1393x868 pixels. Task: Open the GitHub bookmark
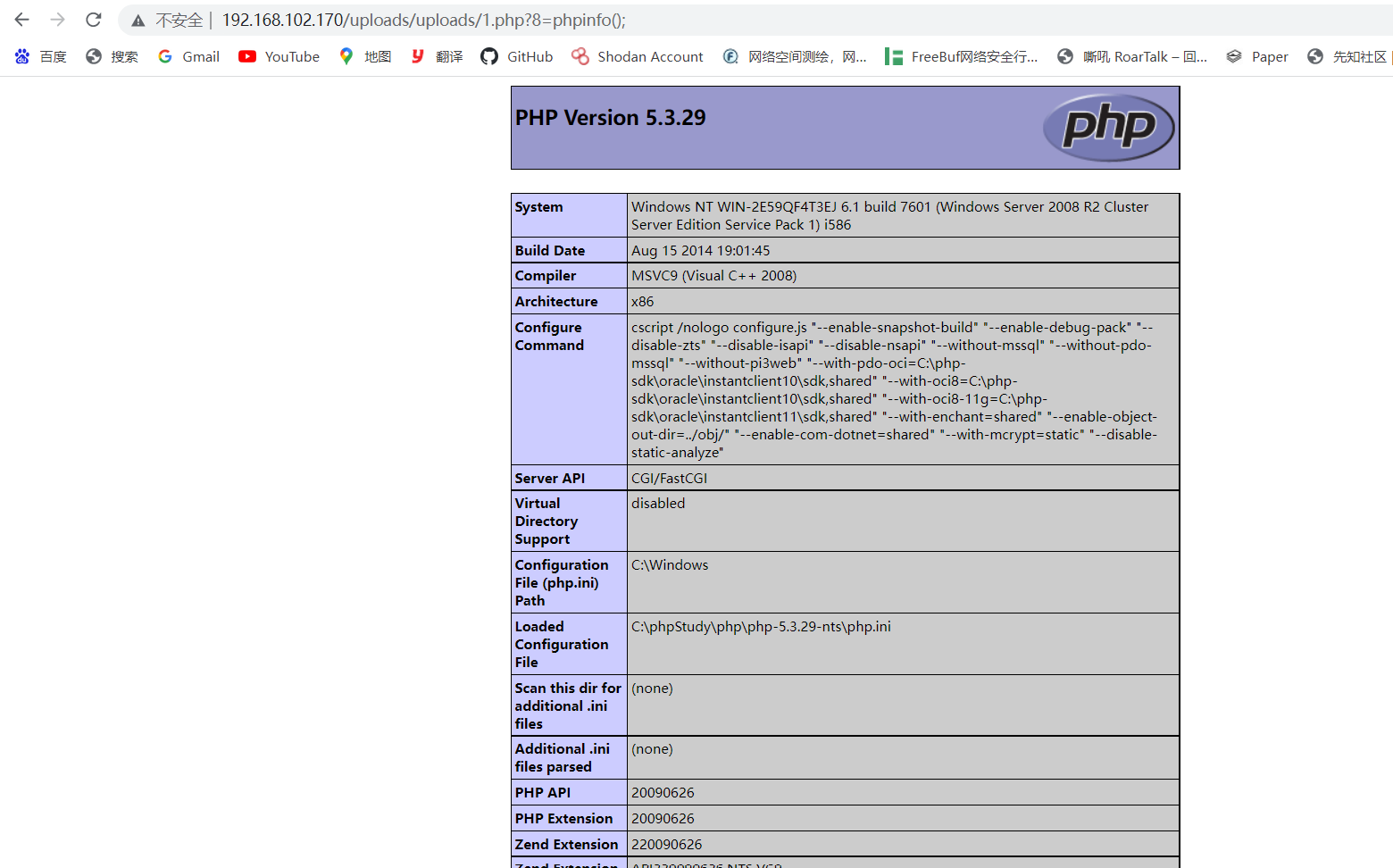coord(517,56)
